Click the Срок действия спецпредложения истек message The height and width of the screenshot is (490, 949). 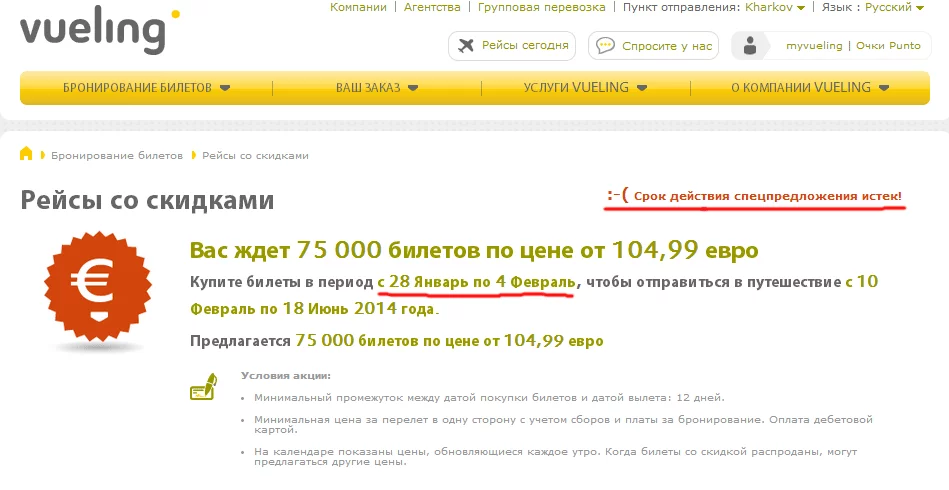[x=755, y=196]
